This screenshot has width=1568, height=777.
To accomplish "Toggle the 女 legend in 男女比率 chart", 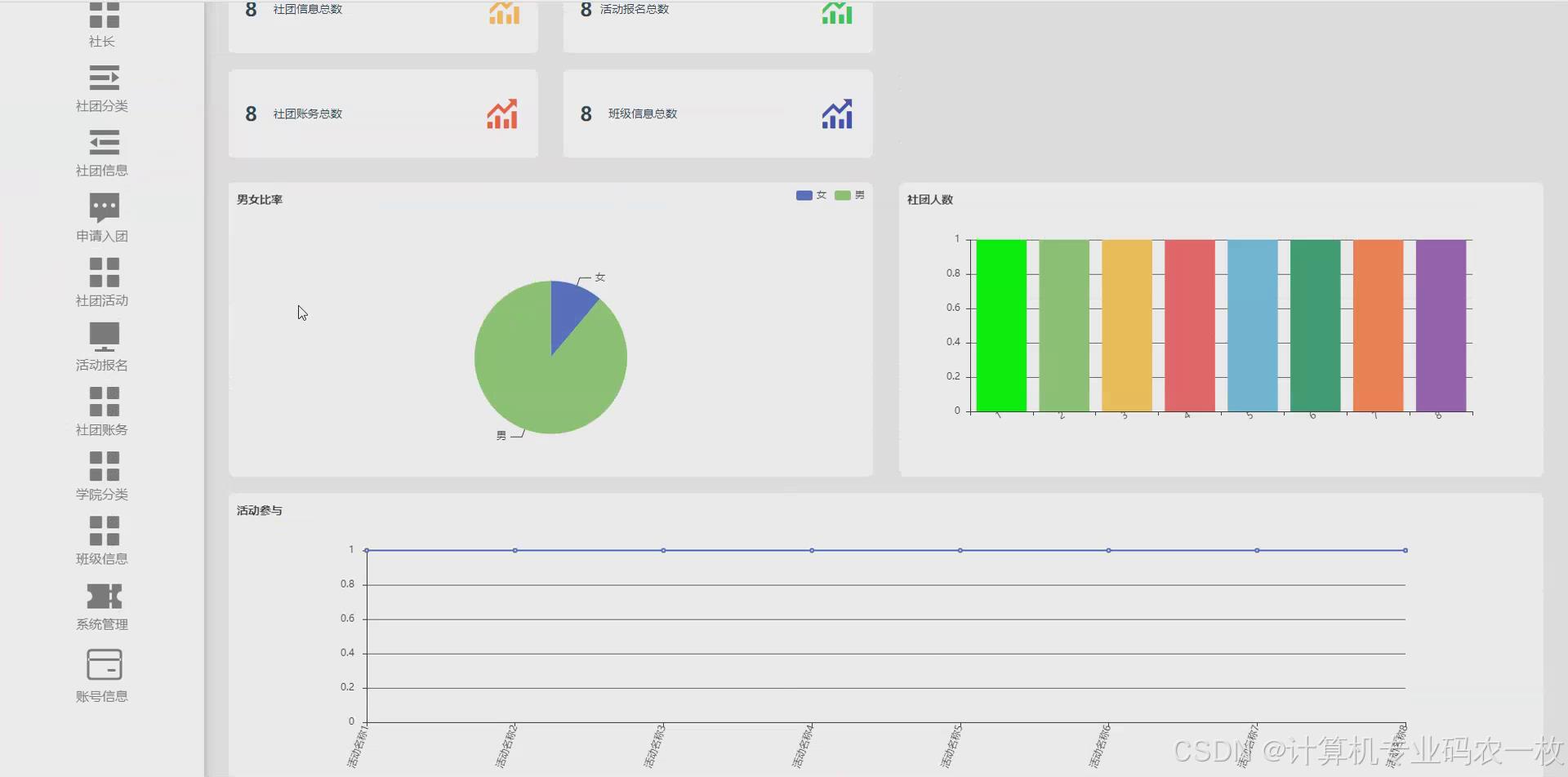I will [x=811, y=195].
